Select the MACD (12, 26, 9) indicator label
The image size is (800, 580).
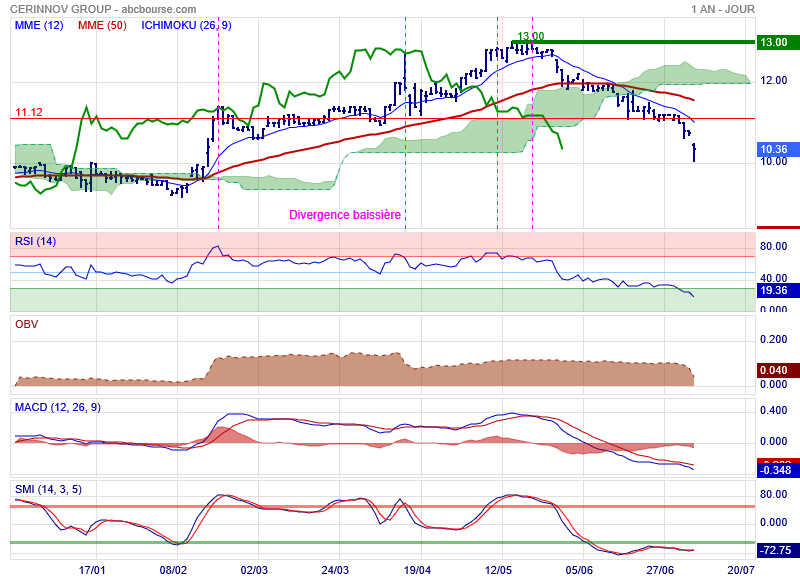58,407
